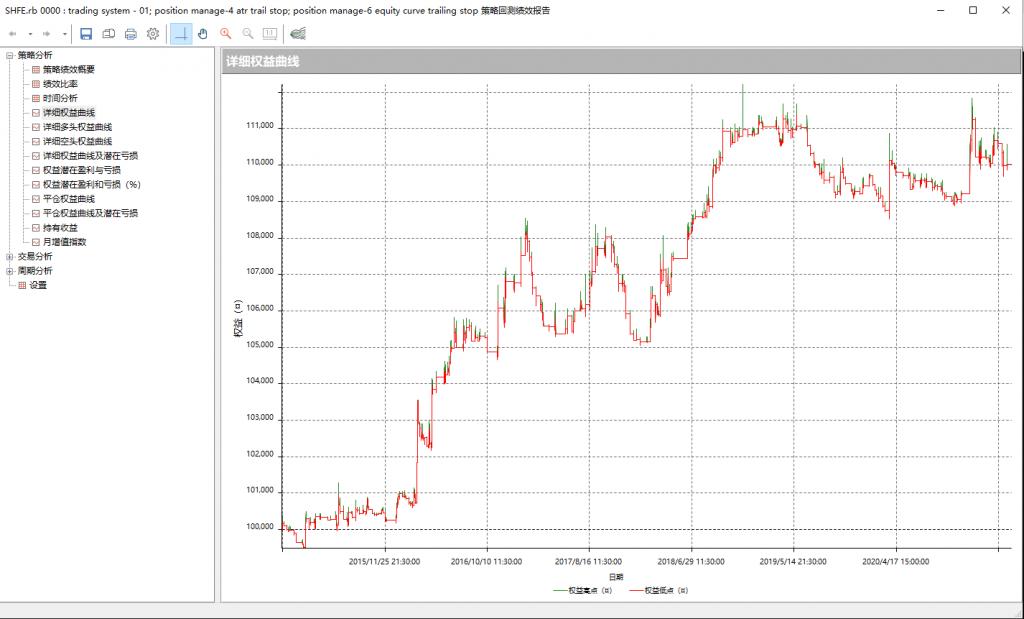Minimize the report window
Screen dimensions: 1024x619
(x=941, y=10)
